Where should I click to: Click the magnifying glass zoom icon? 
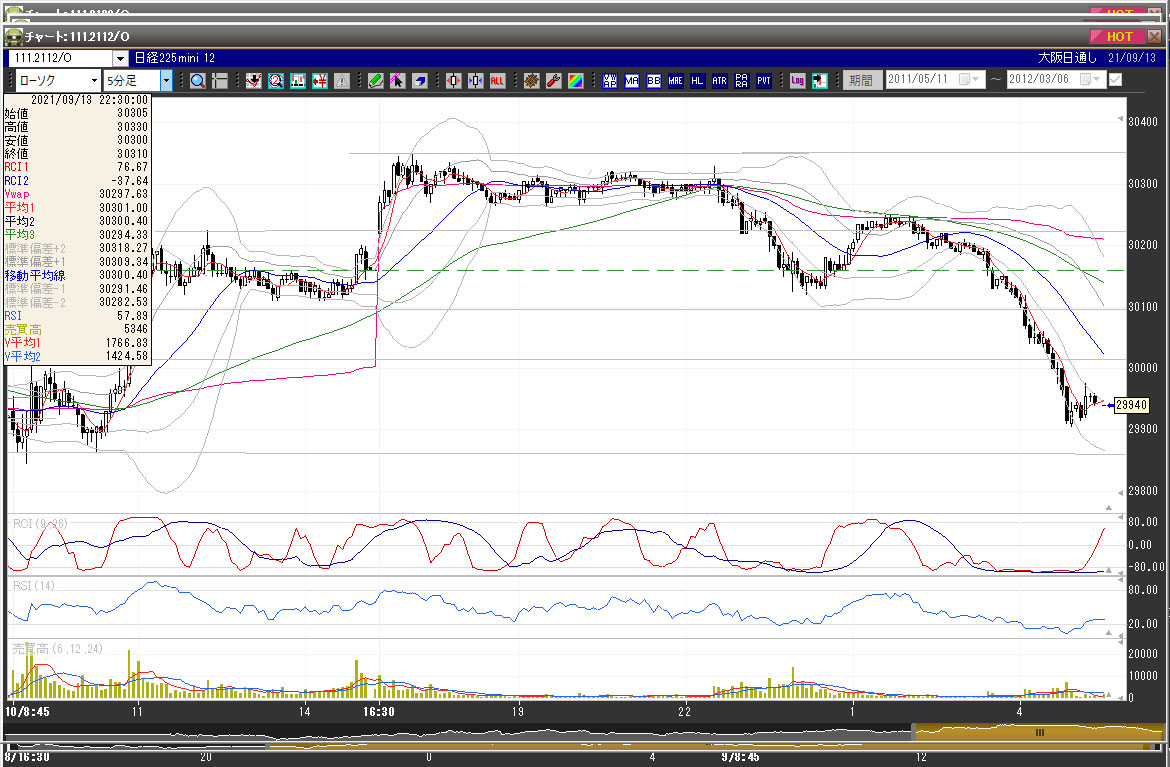[198, 80]
